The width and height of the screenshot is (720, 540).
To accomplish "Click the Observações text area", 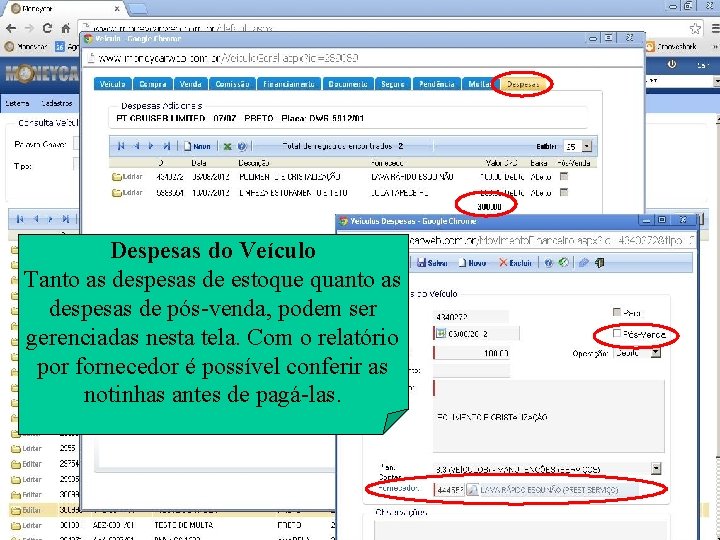I will point(520,530).
